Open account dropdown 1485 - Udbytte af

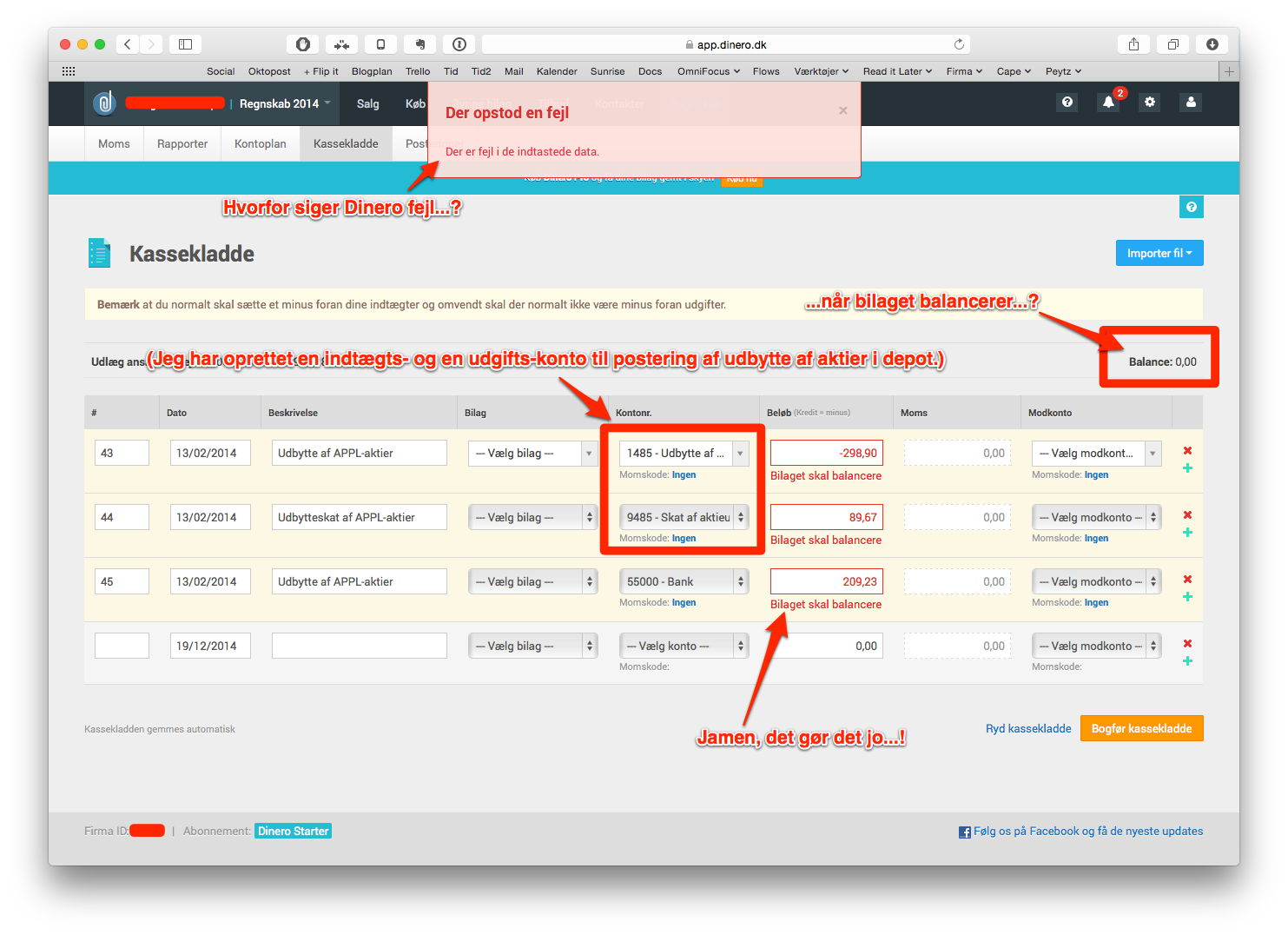[684, 453]
